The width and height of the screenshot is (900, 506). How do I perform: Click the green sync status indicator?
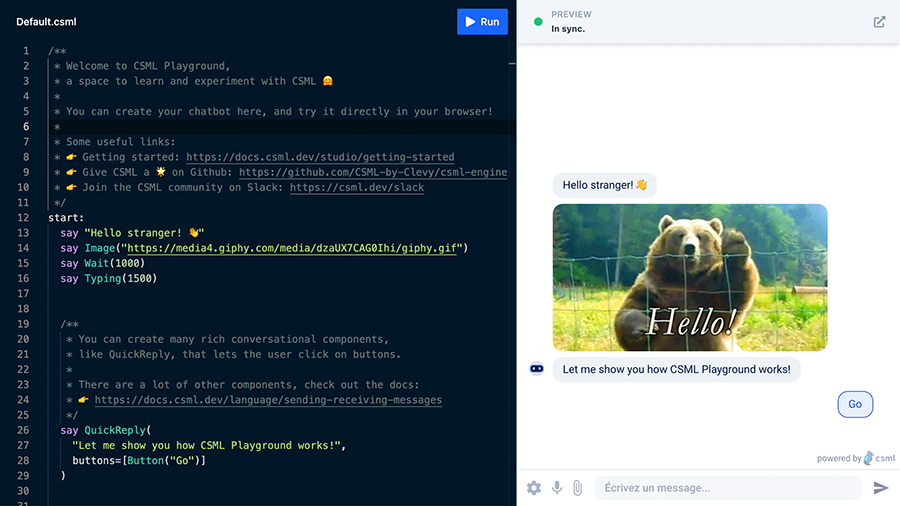[x=538, y=22]
